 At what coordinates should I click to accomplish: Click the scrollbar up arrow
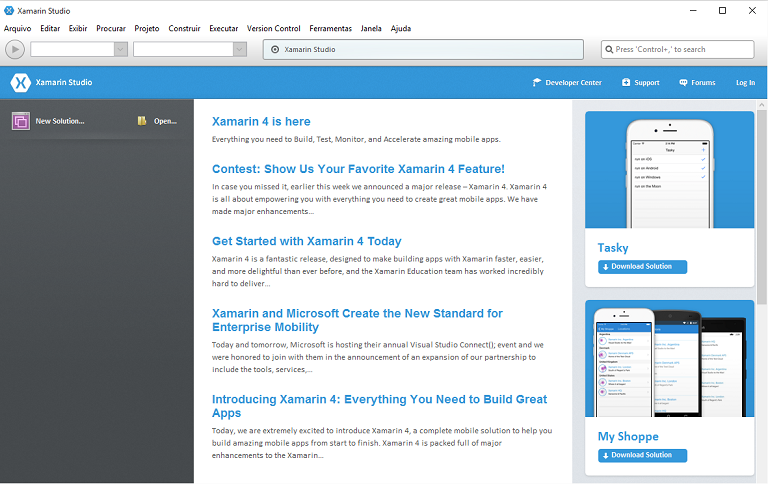pyautogui.click(x=762, y=105)
